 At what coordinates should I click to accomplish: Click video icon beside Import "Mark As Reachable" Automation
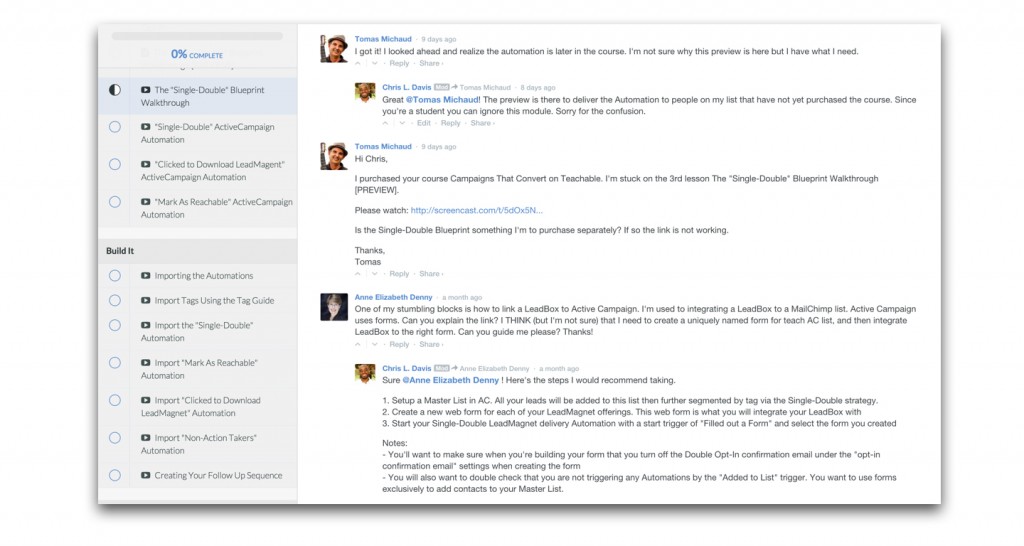coord(146,363)
